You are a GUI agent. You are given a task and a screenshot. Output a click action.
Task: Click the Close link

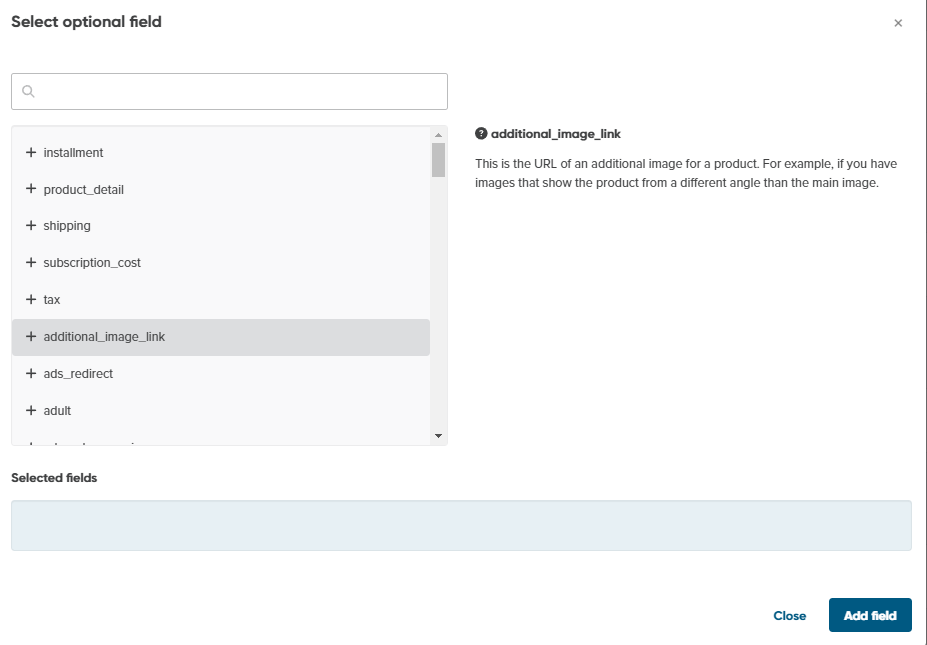(x=789, y=616)
